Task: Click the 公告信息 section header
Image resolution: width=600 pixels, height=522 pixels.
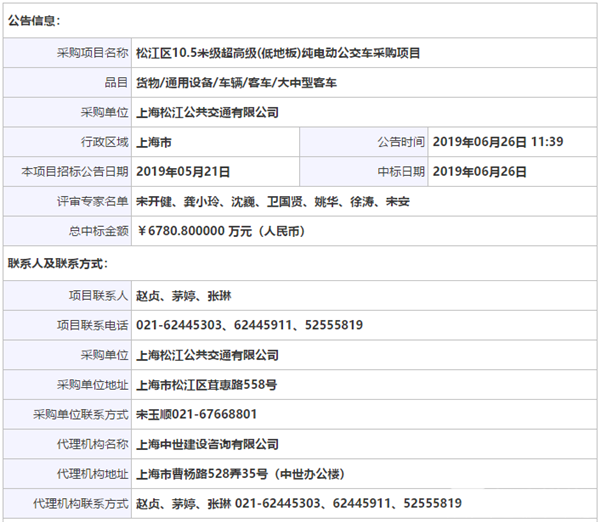Action: click(35, 20)
